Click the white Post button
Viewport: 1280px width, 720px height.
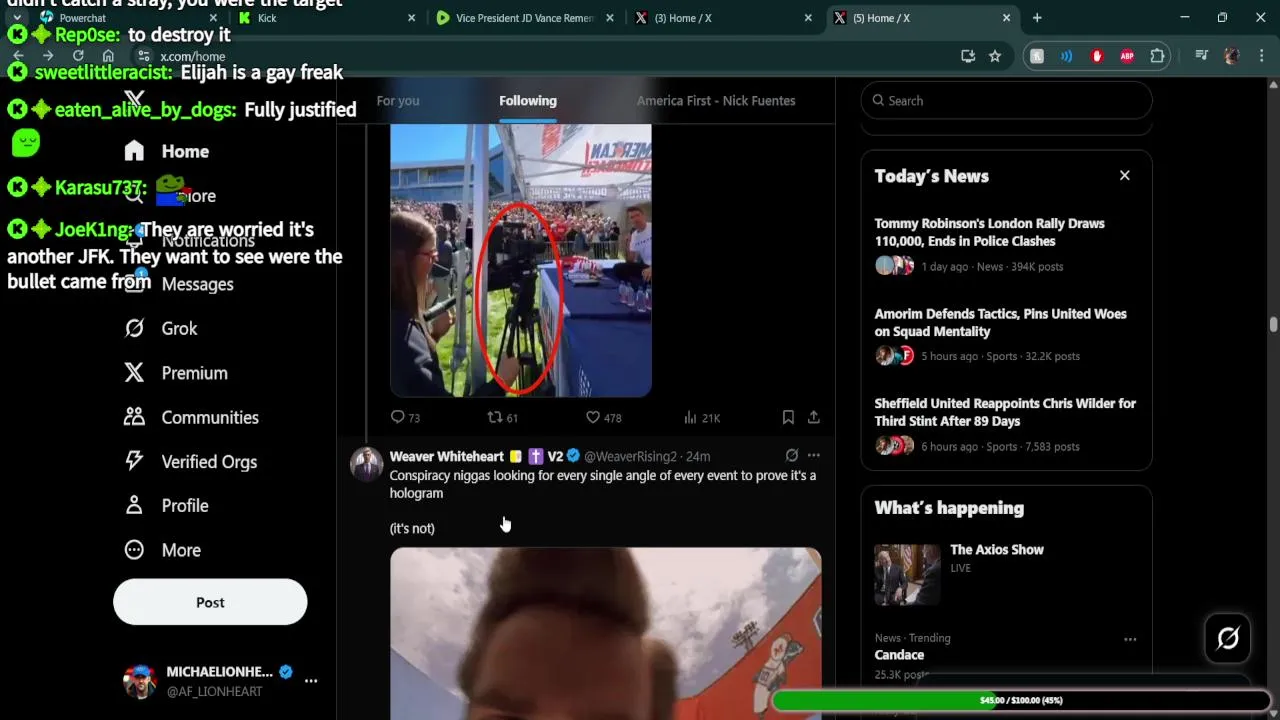[210, 602]
